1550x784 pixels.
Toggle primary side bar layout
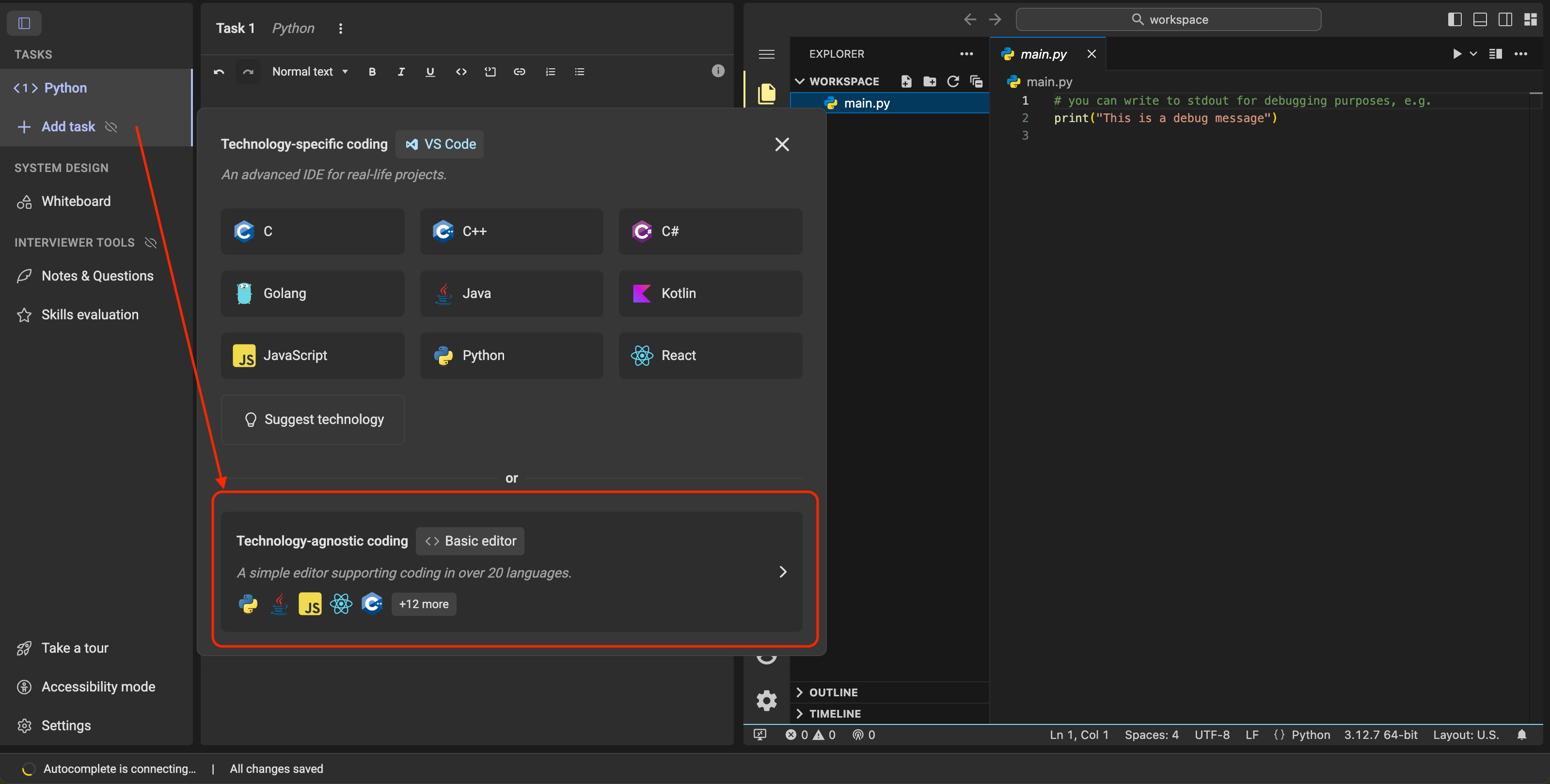coord(1455,19)
